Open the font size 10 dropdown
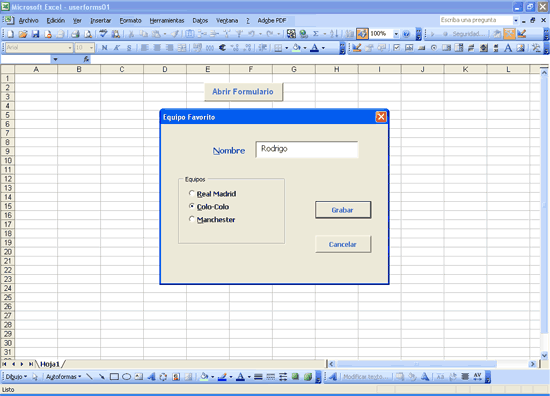 point(92,48)
